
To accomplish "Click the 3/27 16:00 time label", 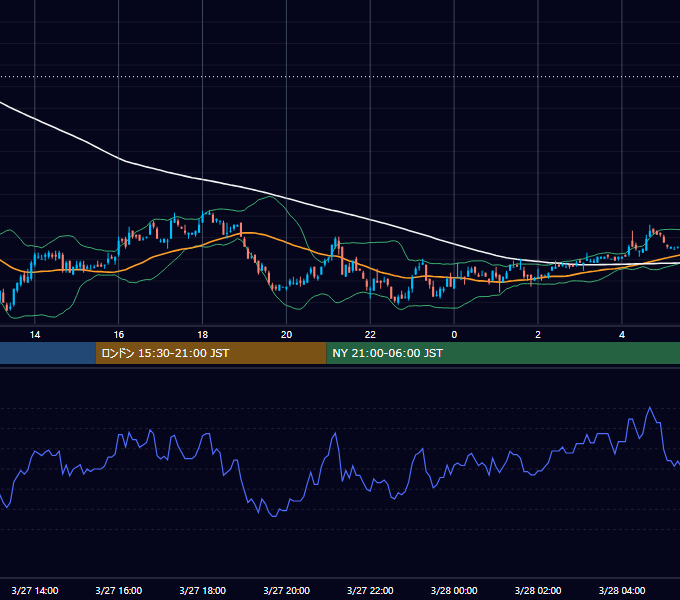I will pyautogui.click(x=118, y=590).
